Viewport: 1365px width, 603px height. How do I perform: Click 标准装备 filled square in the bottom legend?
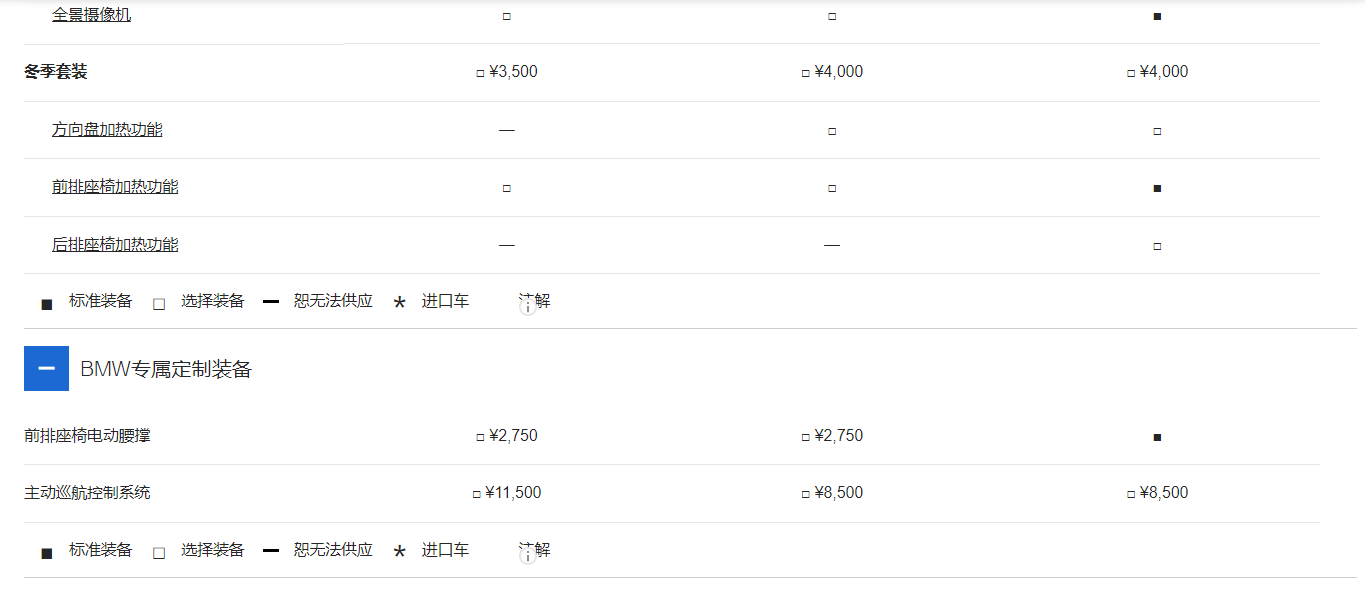click(x=47, y=553)
